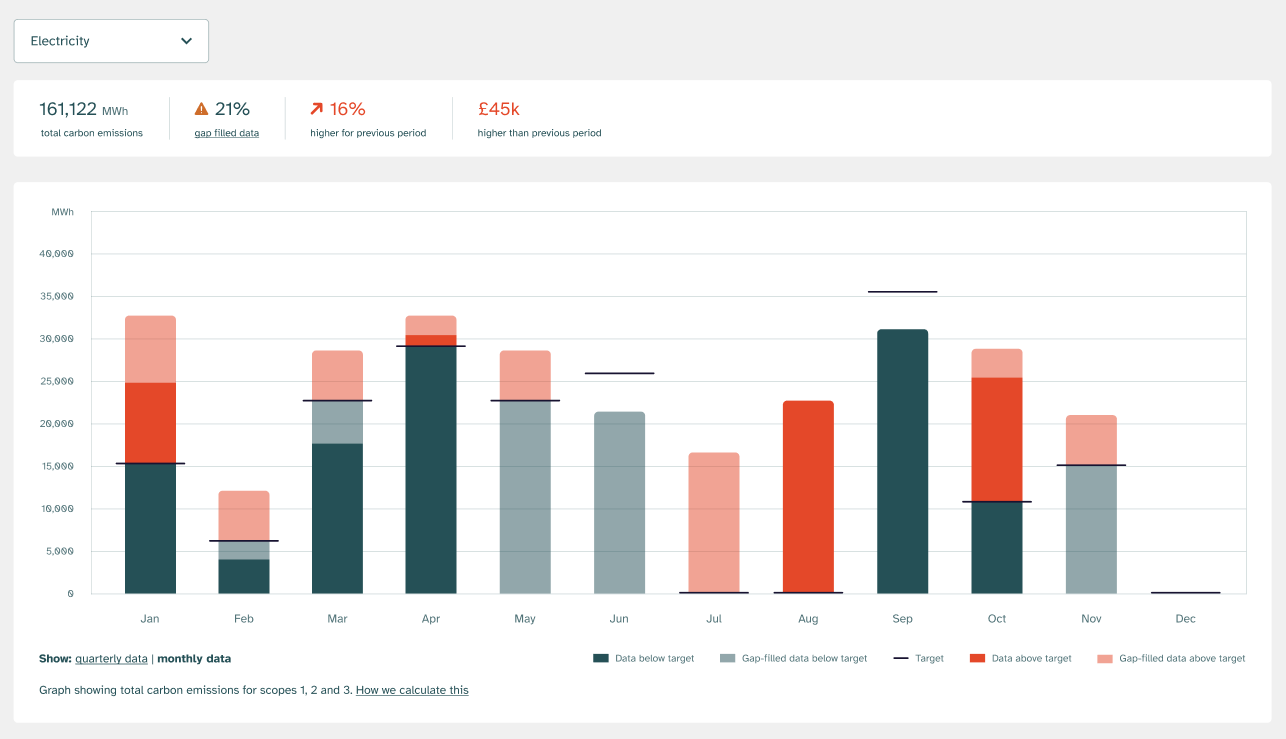Open the Electricity dropdown

point(110,41)
